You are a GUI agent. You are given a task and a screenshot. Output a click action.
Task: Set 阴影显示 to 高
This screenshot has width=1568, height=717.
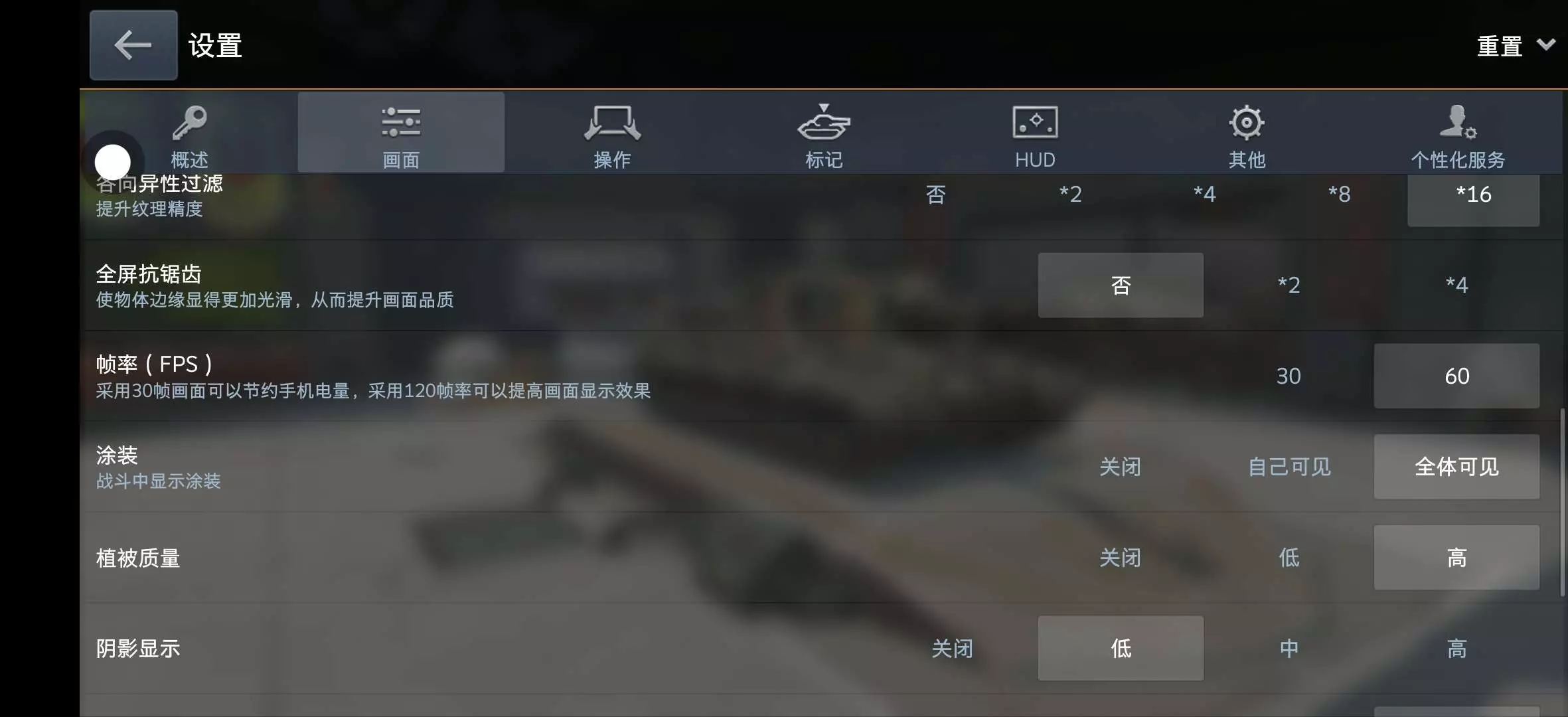1456,649
